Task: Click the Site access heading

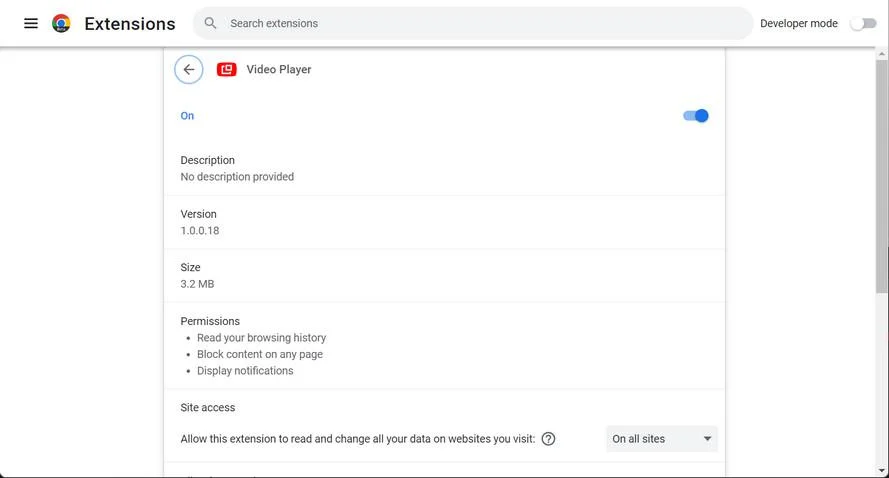Action: (x=208, y=408)
